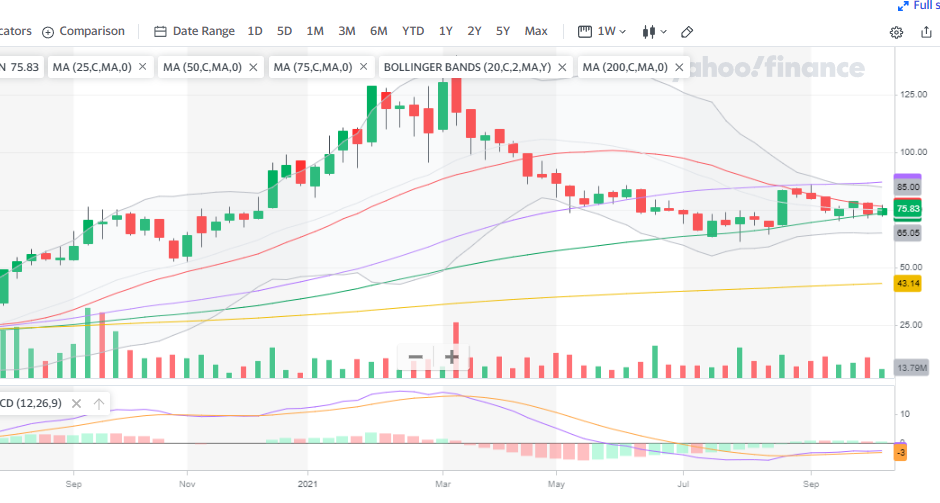Move the MACD panel up
Image resolution: width=940 pixels, height=503 pixels.
(x=99, y=404)
